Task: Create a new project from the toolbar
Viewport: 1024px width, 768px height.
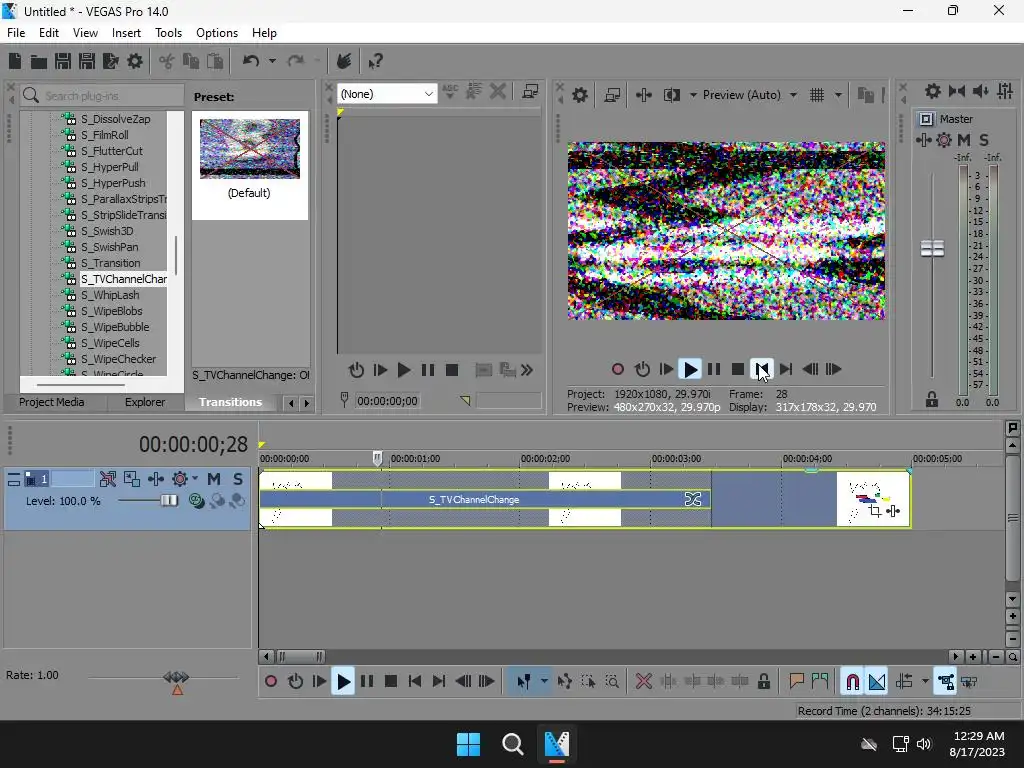Action: pyautogui.click(x=15, y=61)
